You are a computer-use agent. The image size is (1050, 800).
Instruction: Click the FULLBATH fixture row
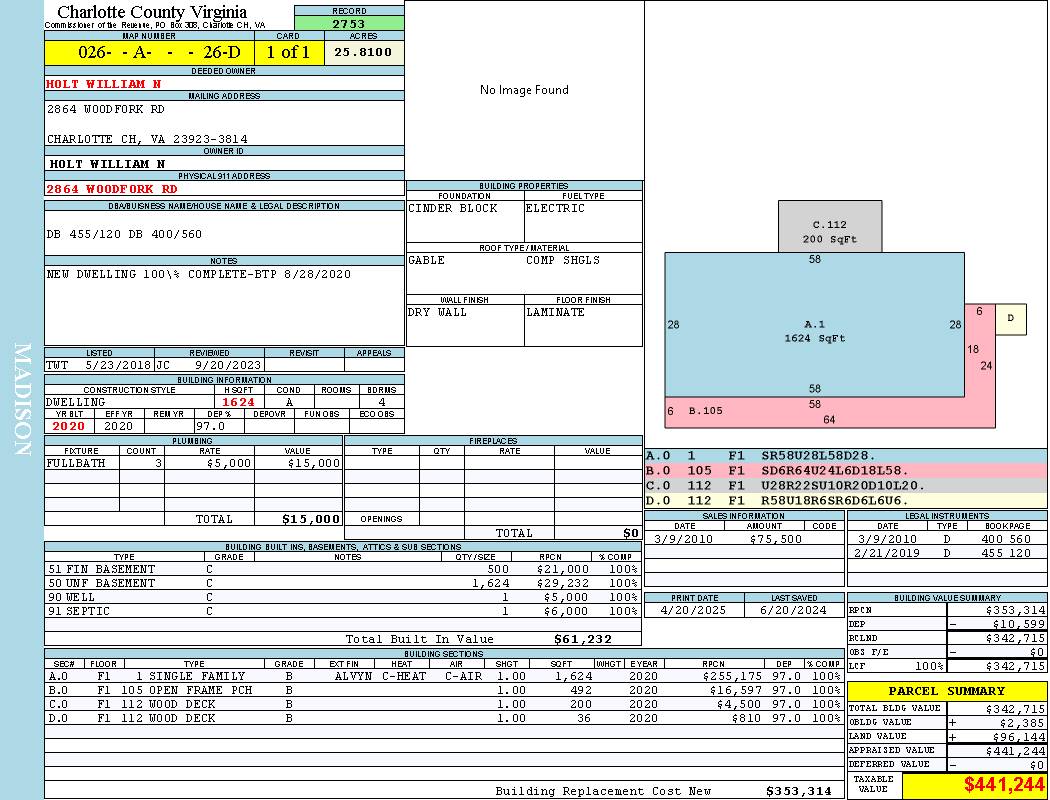click(x=194, y=463)
